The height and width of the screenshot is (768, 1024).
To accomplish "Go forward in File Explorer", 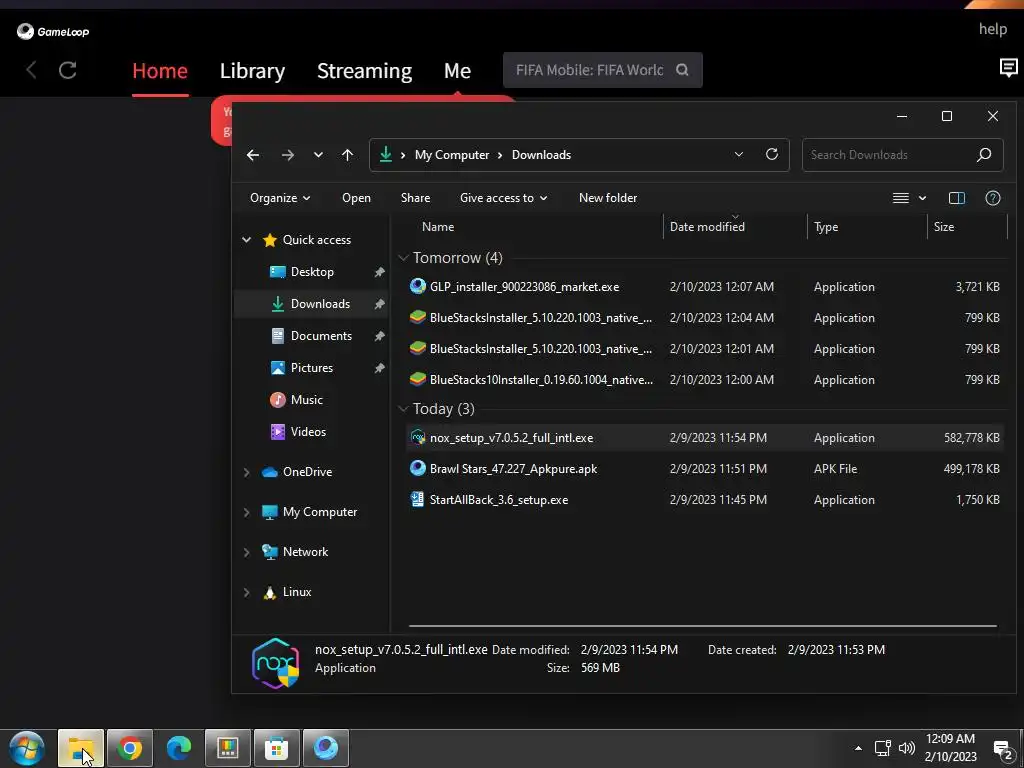I will tap(287, 155).
